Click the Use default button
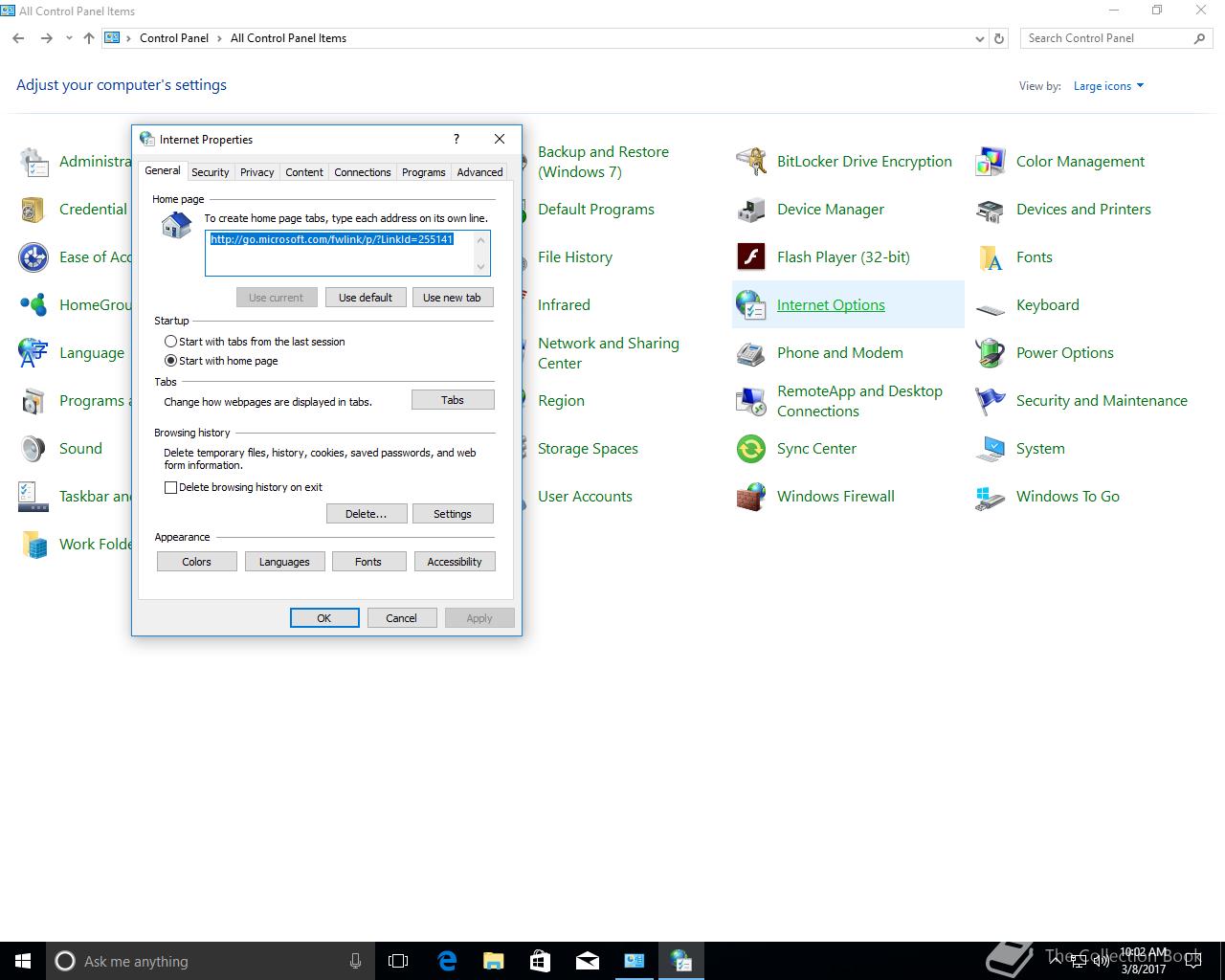Screen dimensions: 1225x980 click(x=366, y=298)
